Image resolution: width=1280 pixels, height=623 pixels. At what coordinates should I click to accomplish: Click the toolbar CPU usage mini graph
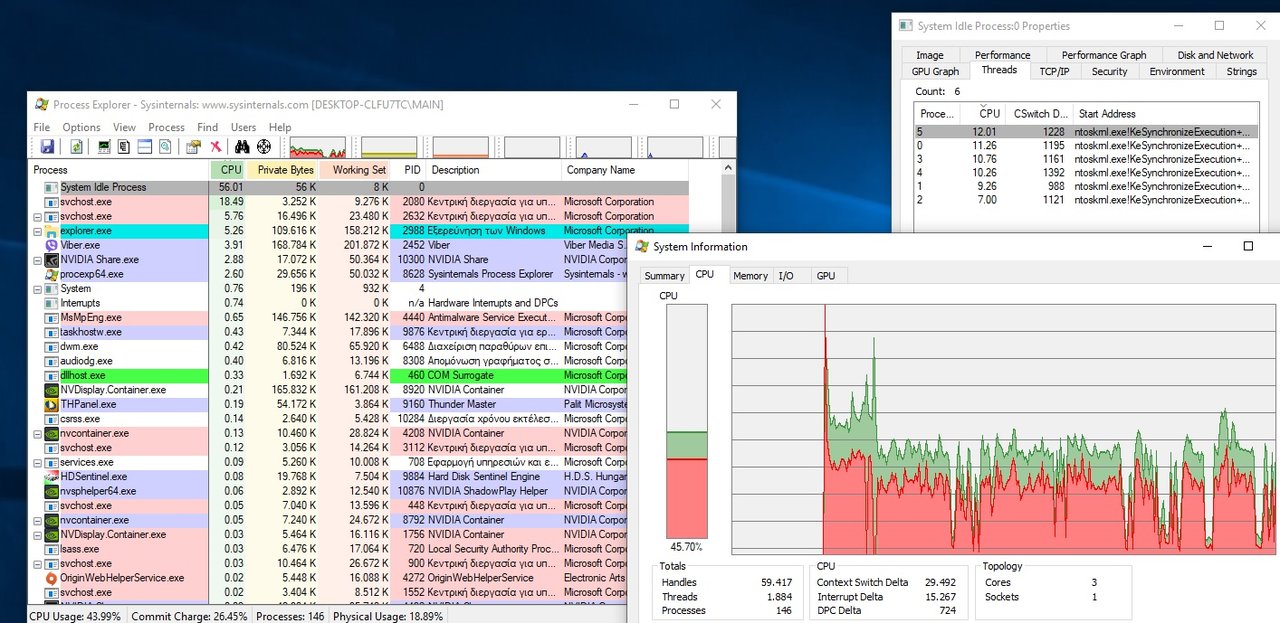click(317, 148)
